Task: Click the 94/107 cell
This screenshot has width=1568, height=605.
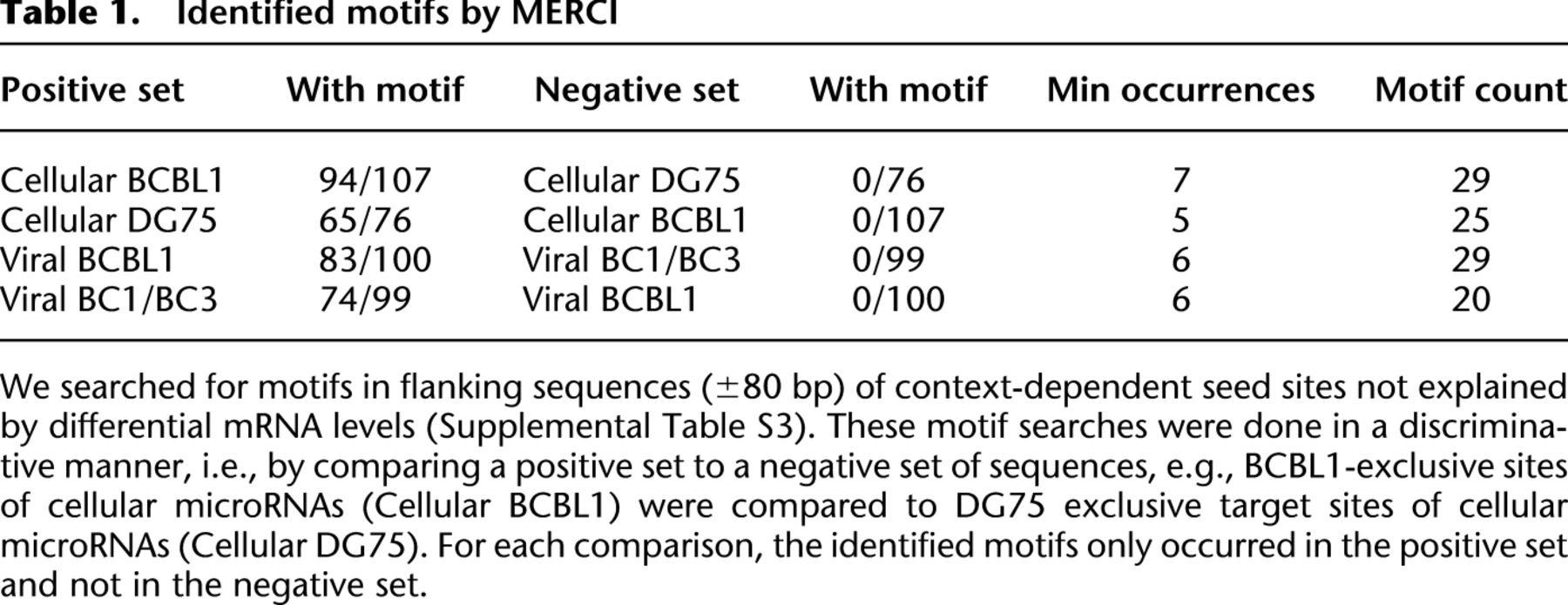Action: pos(375,180)
